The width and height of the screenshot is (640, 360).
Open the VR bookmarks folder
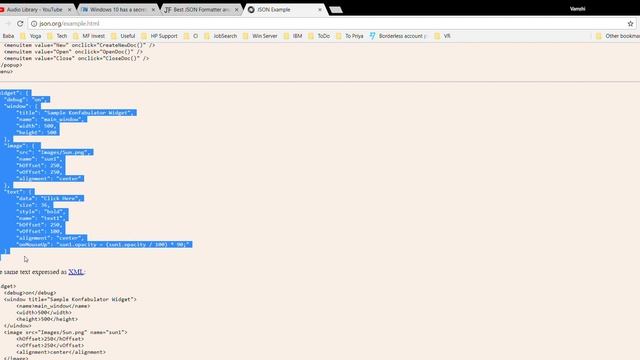coord(442,36)
